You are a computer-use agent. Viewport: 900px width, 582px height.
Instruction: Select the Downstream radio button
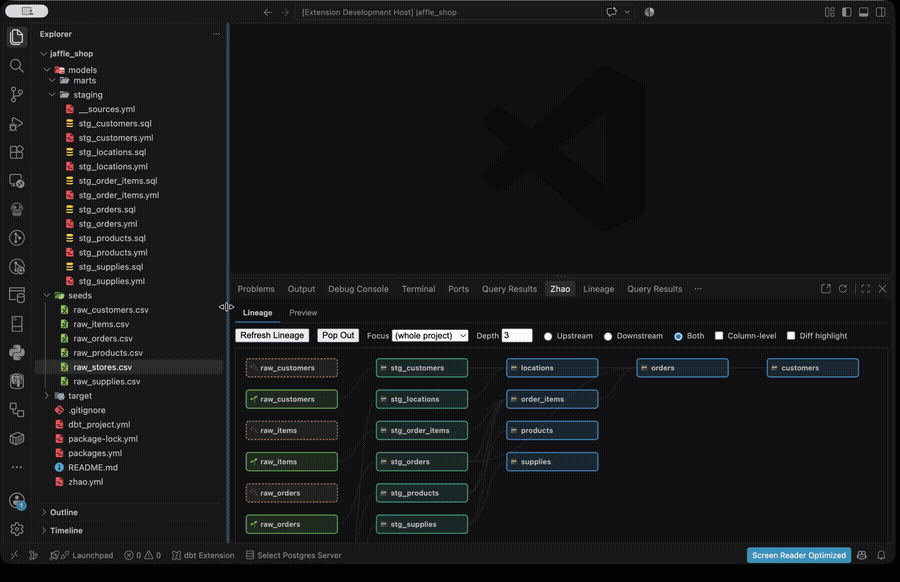click(608, 336)
